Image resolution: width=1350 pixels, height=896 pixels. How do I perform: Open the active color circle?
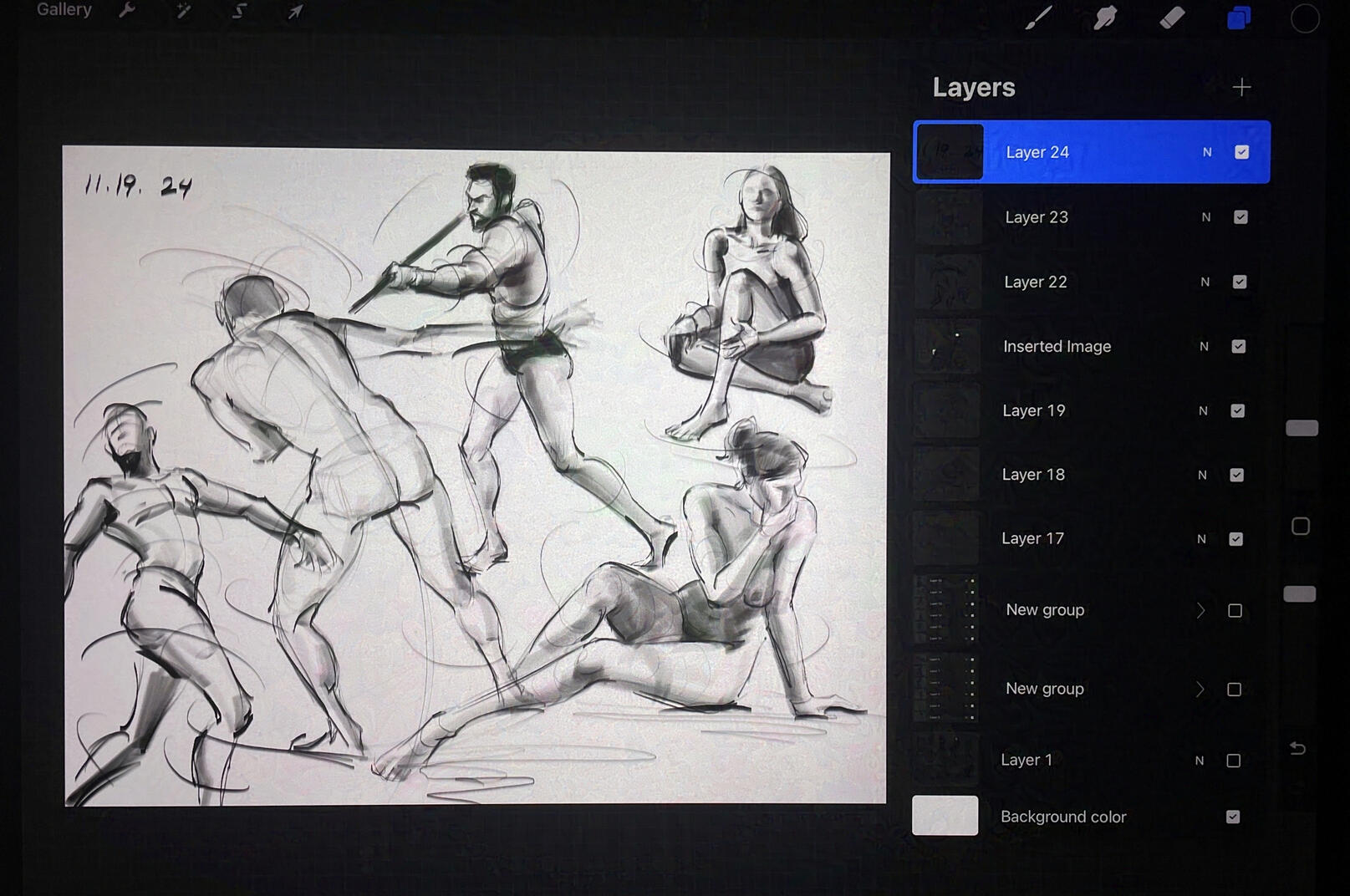(1304, 18)
